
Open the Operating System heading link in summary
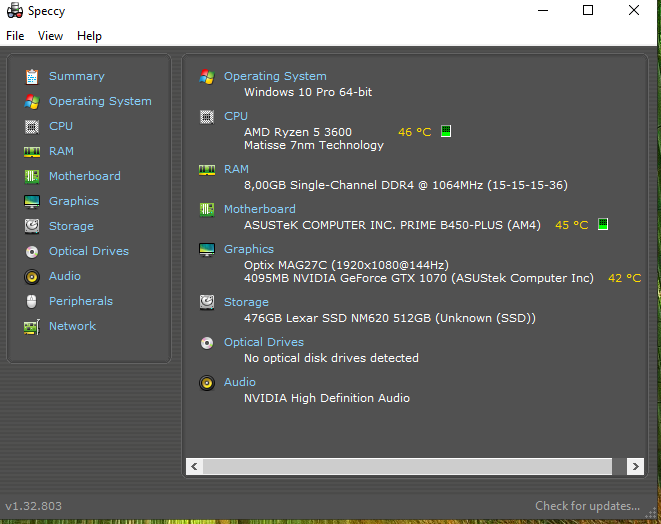[x=275, y=76]
